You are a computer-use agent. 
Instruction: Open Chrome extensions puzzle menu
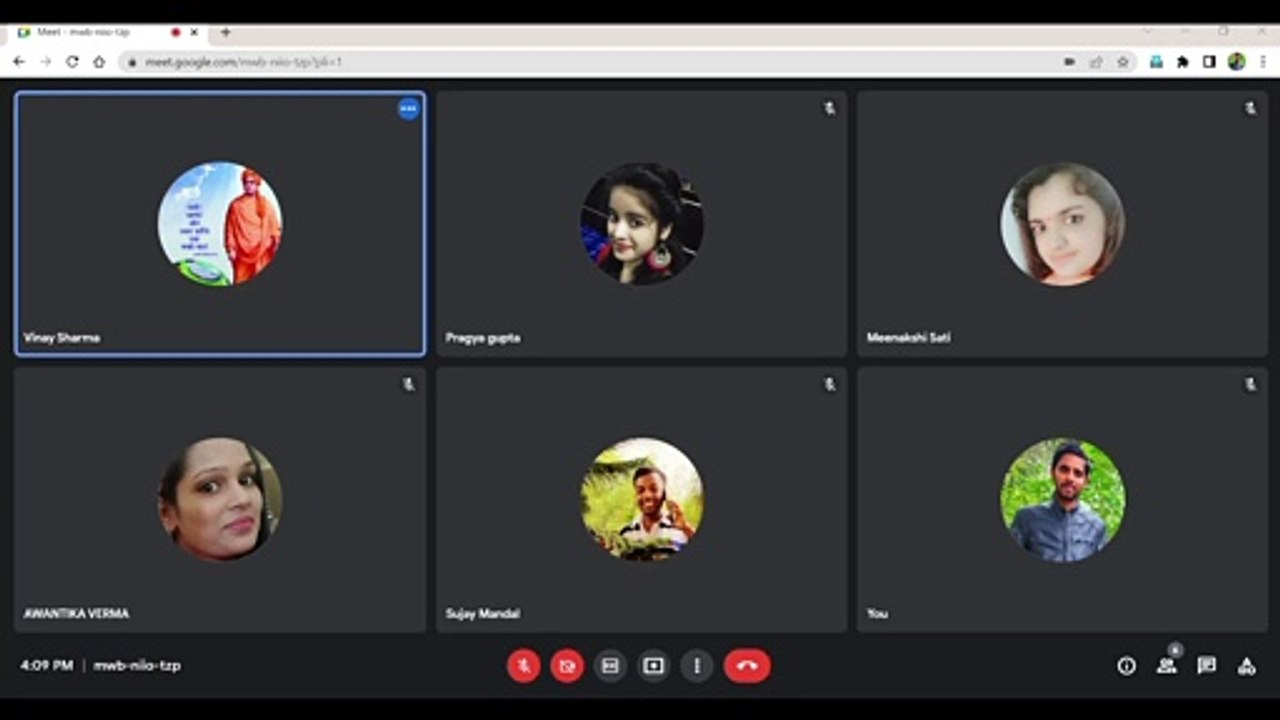coord(1183,62)
